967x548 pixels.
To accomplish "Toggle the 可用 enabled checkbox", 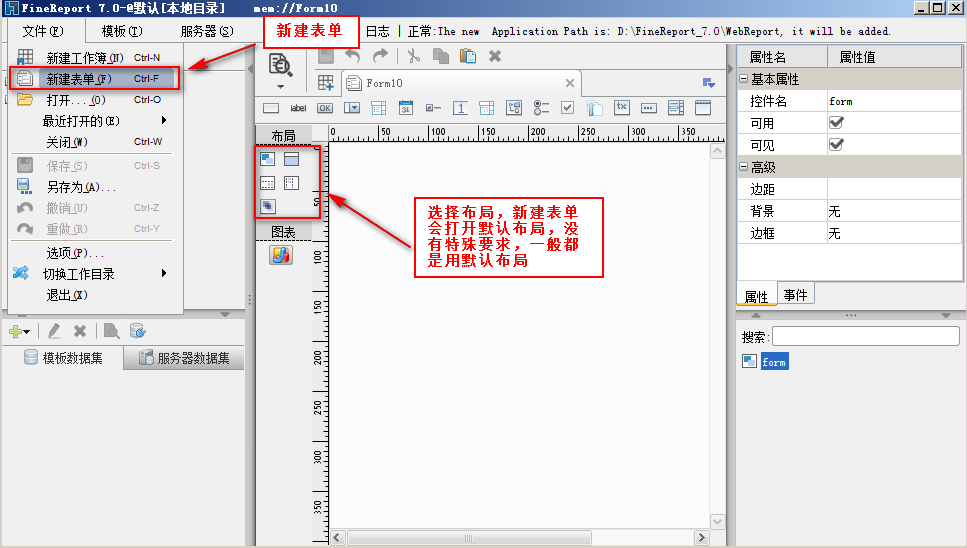I will click(836, 123).
